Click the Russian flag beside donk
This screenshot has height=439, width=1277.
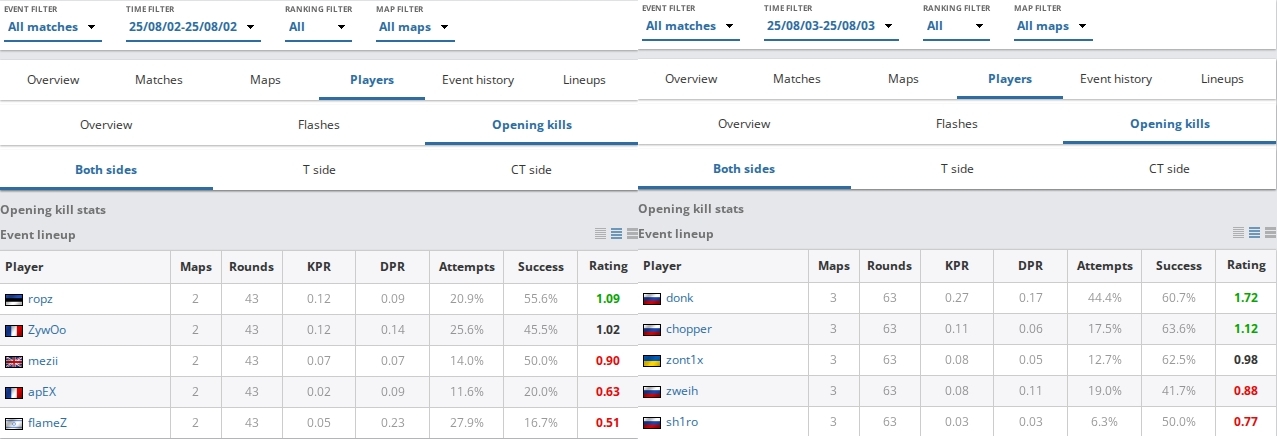(652, 298)
